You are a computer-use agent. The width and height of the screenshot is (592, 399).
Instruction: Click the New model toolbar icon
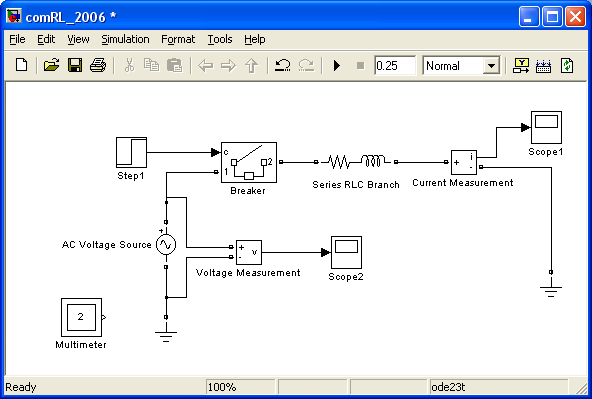[22, 66]
